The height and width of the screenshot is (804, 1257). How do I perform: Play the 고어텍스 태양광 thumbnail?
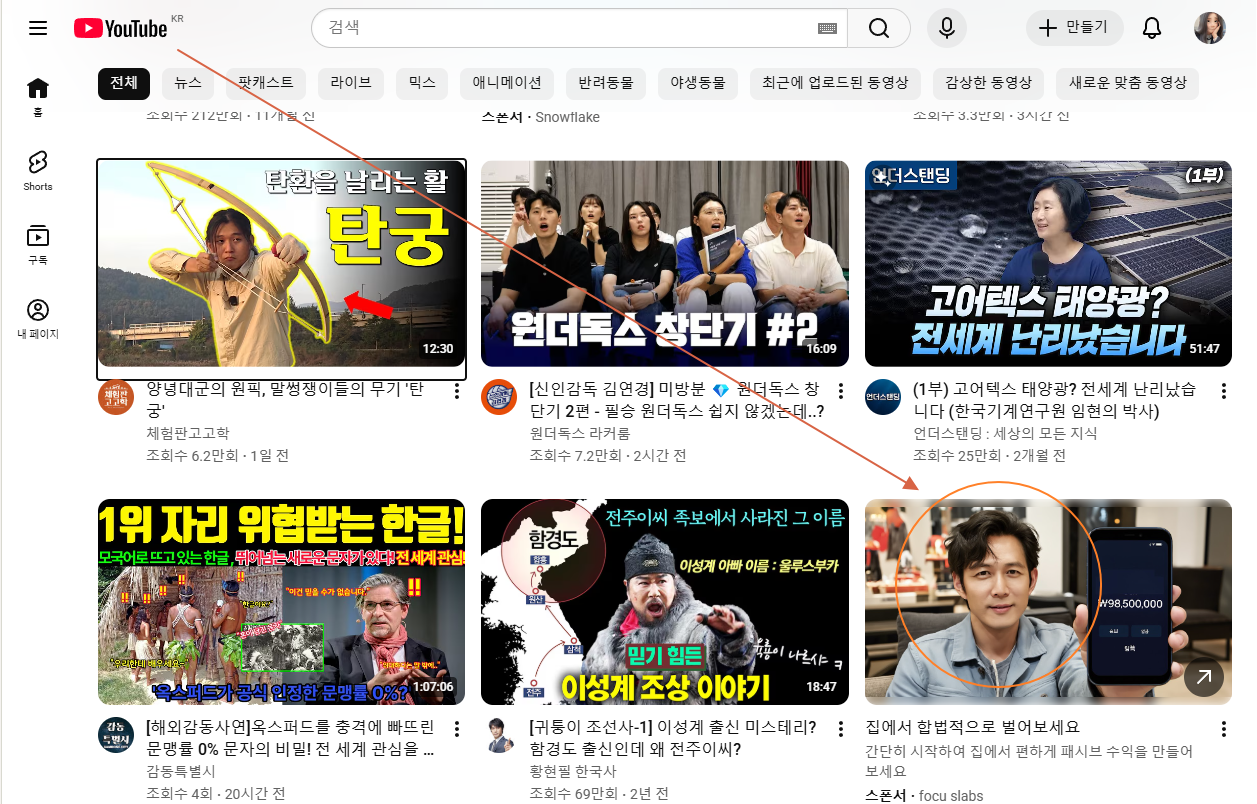point(1048,263)
